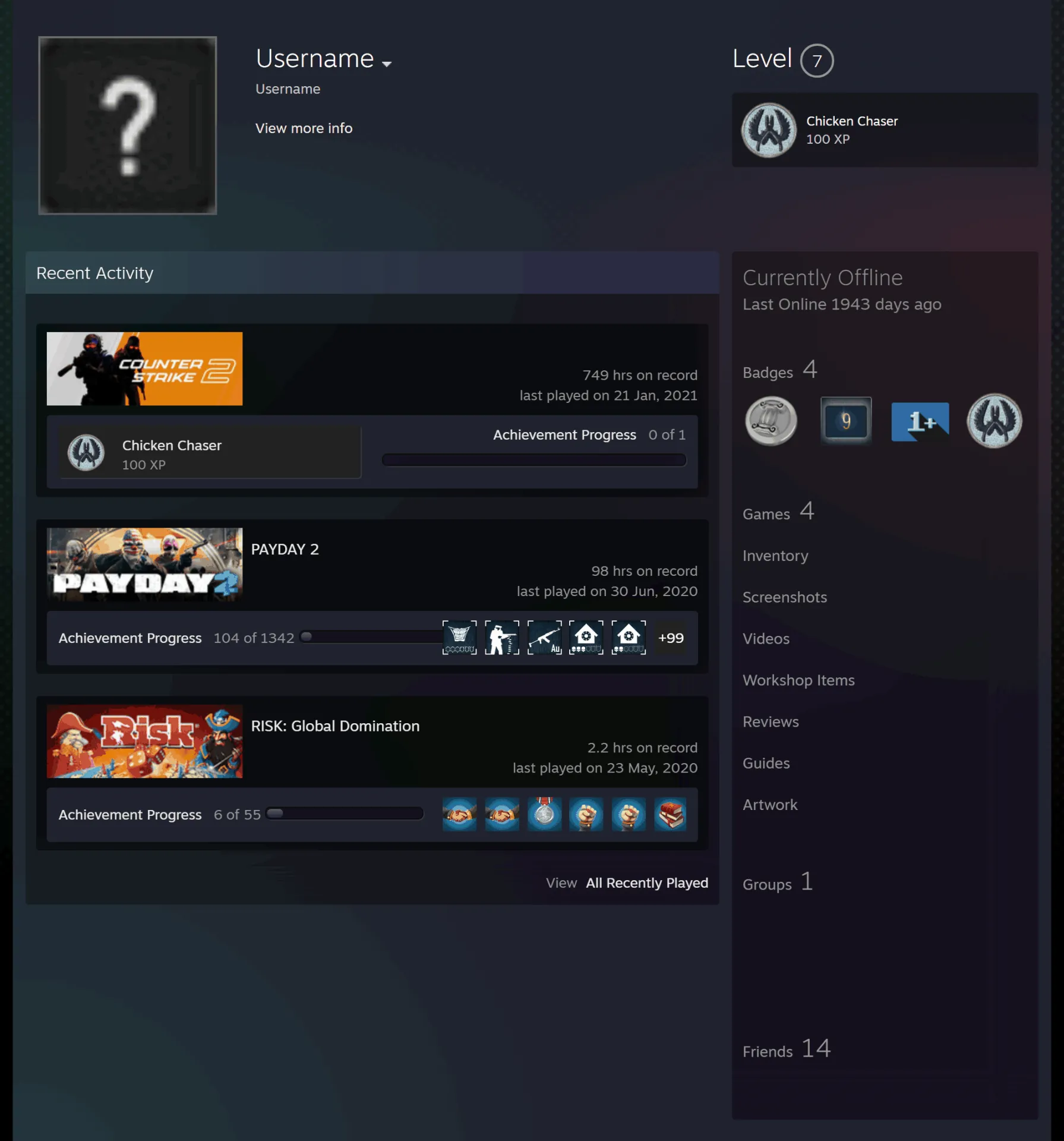
Task: Select the fourth RISK fist achievement icon
Action: tap(586, 814)
